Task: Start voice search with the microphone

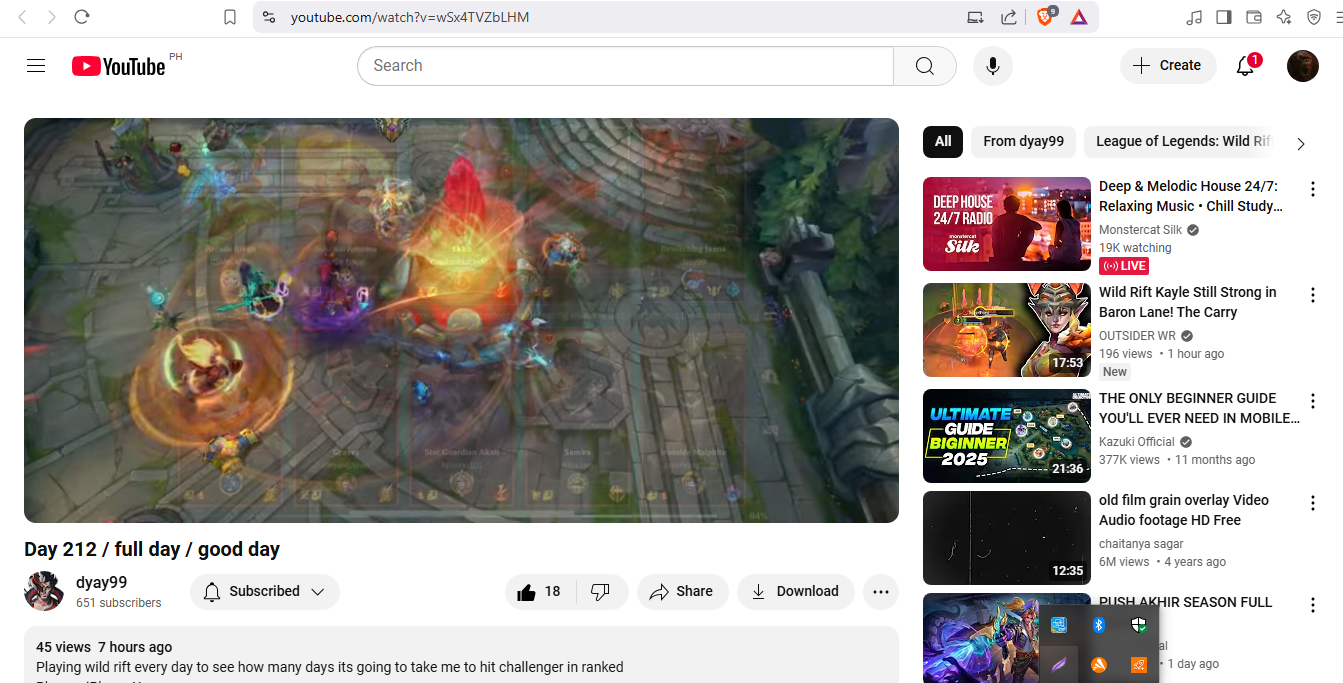Action: [993, 66]
